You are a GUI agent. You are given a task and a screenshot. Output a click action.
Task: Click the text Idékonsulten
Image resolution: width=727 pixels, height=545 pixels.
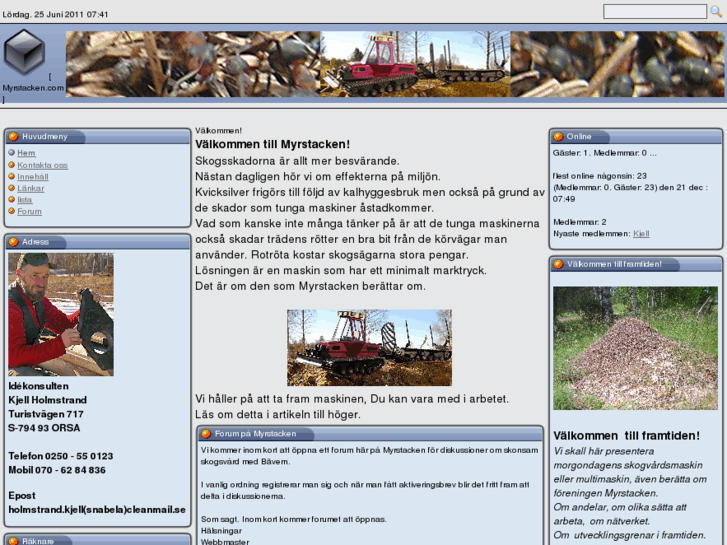point(38,386)
